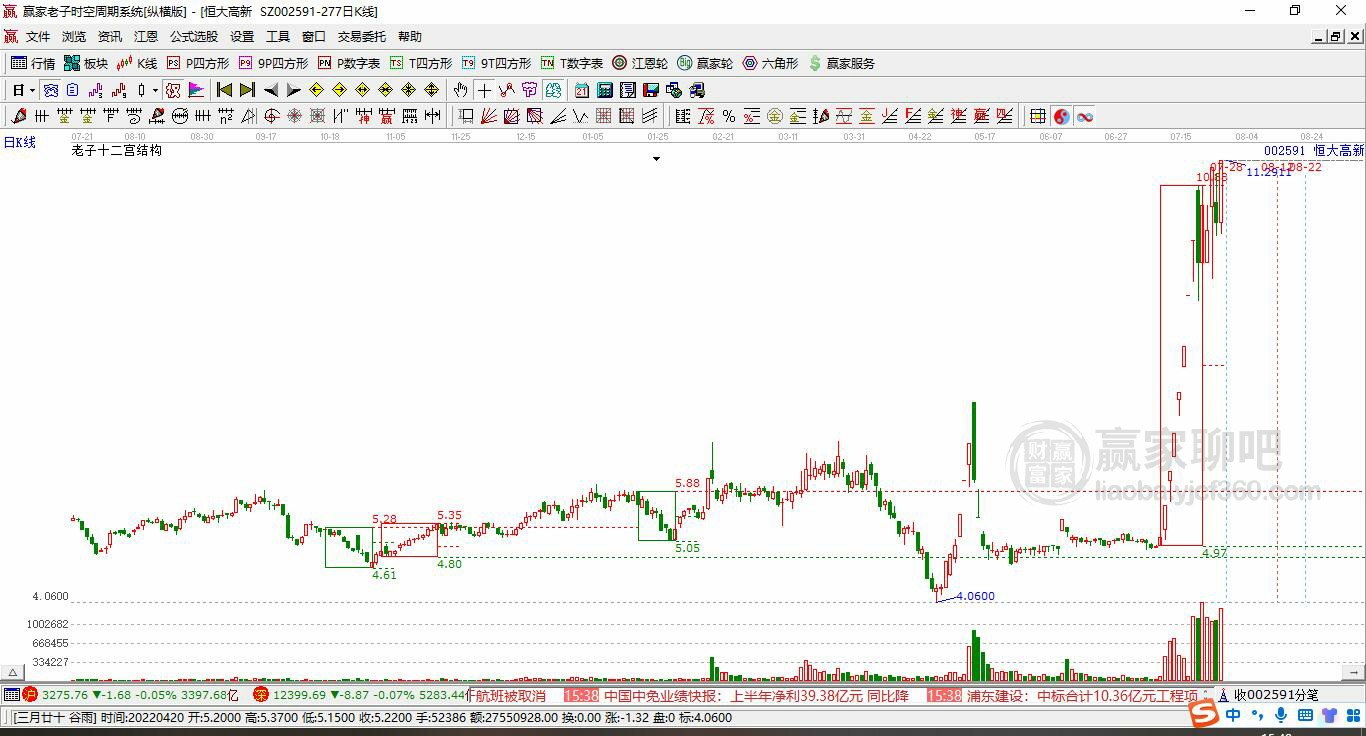Open the 文件 menu
The width and height of the screenshot is (1366, 736).
[38, 37]
